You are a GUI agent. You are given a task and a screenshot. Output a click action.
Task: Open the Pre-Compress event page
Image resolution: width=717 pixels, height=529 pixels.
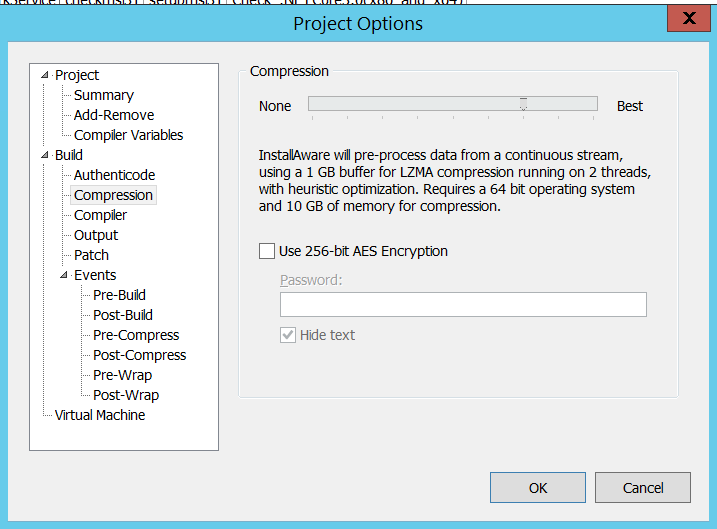point(136,335)
